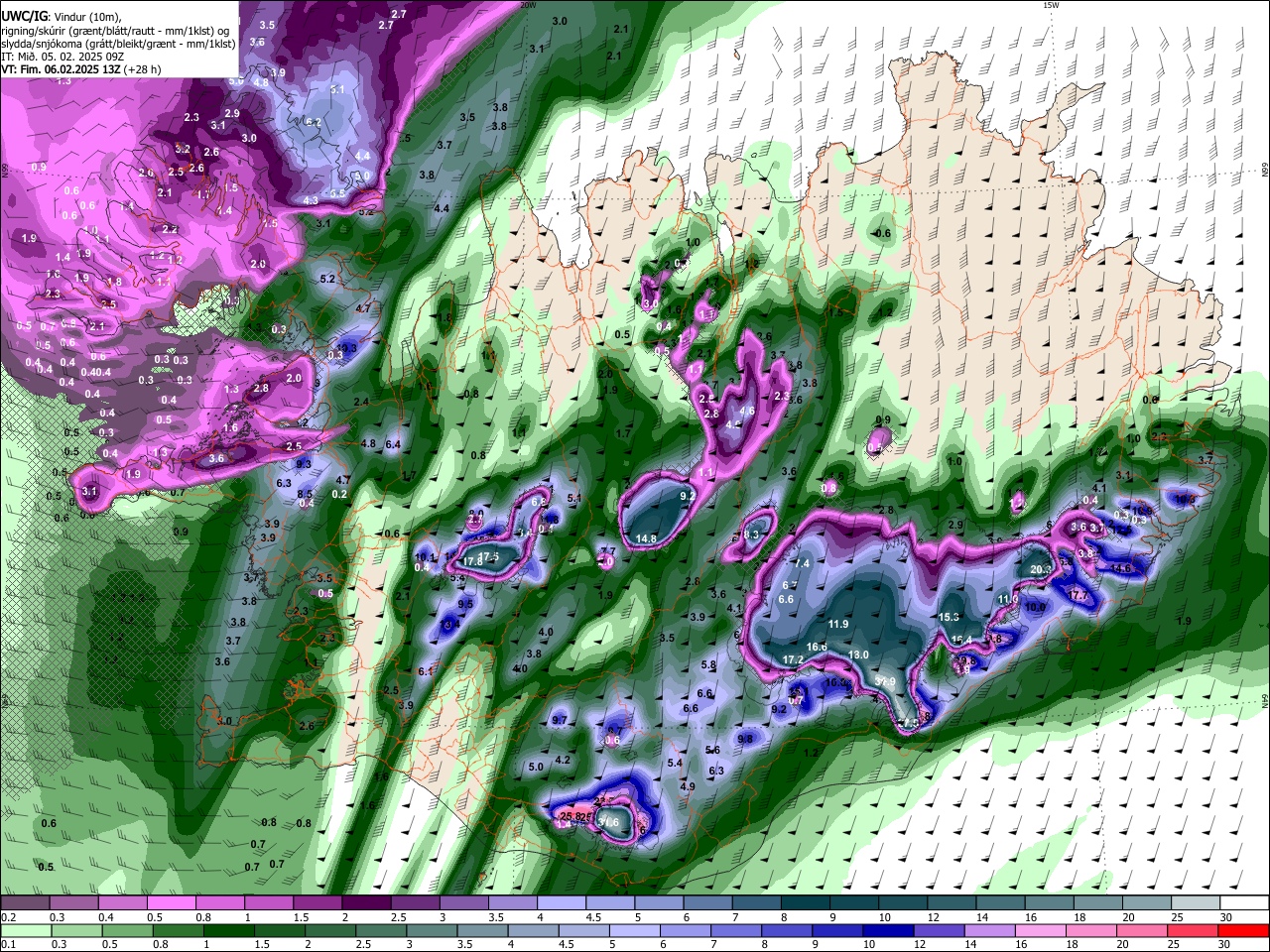Click the 14.8 precipitation value on map
1270x952 pixels.
pos(646,538)
